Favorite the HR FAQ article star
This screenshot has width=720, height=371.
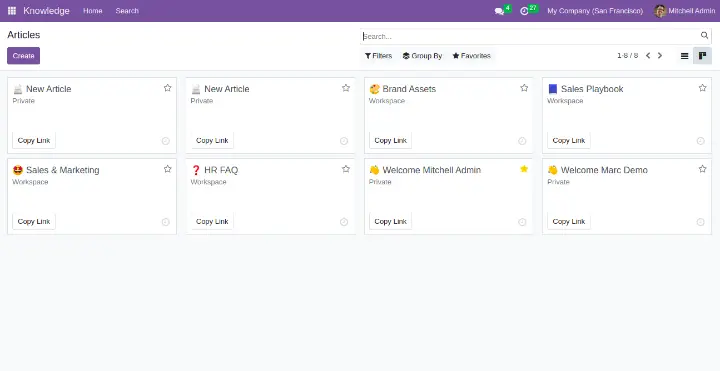point(346,169)
